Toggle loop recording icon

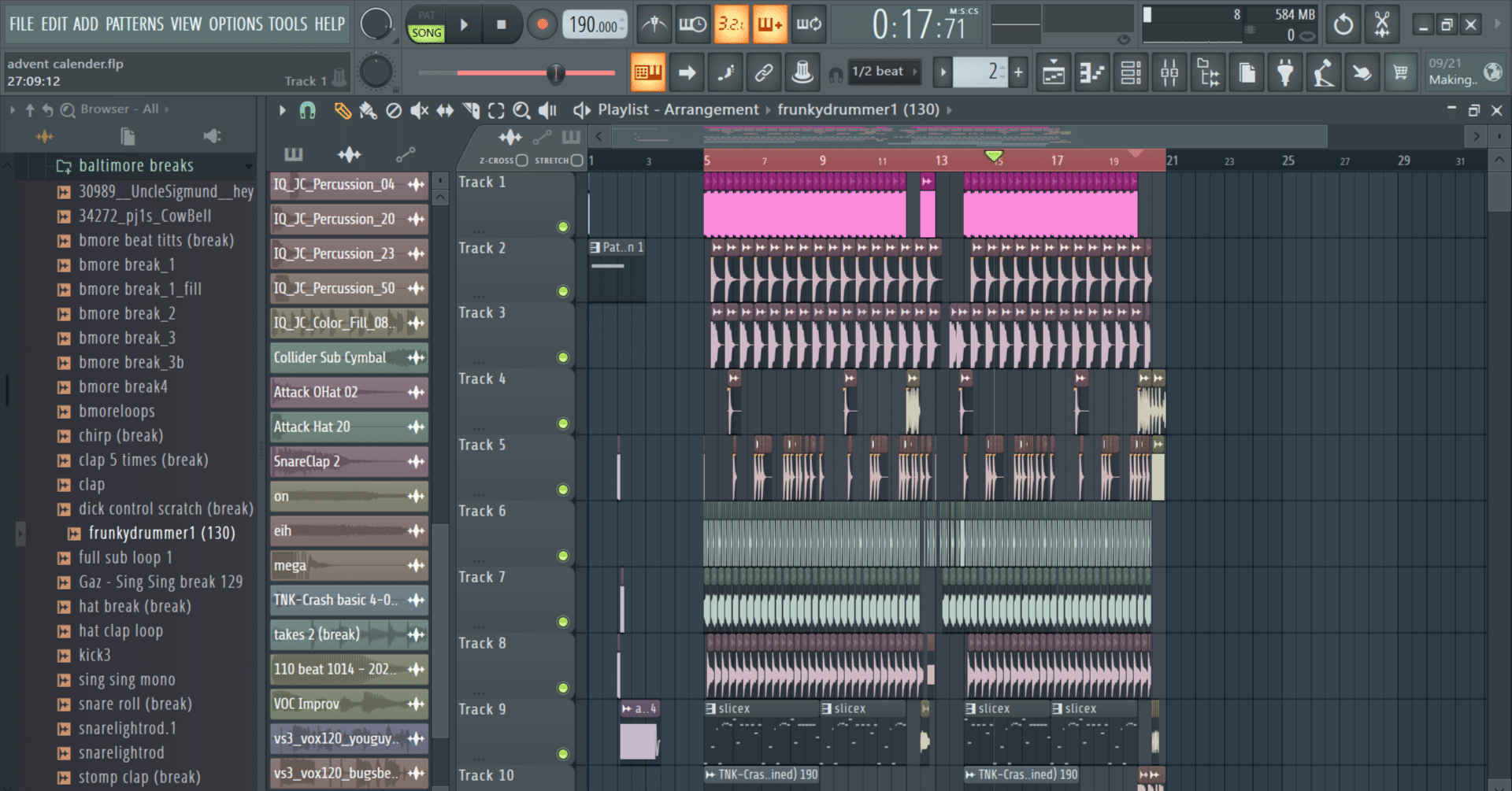coord(808,25)
